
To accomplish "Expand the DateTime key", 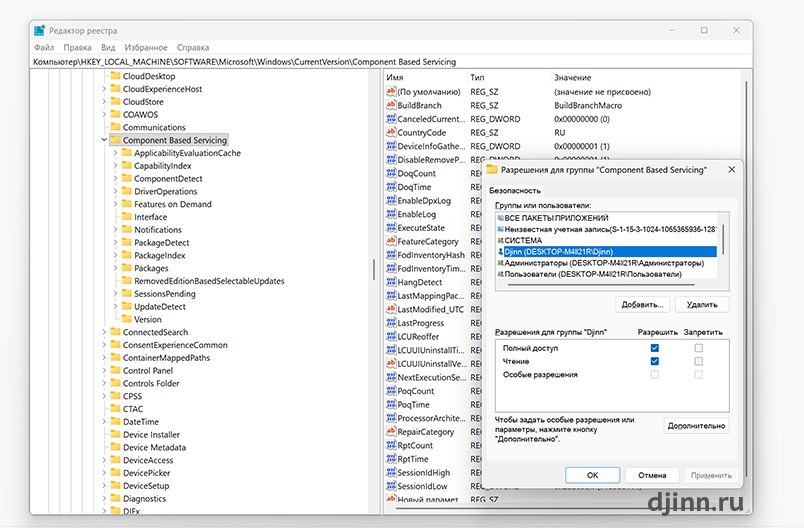I will pos(104,422).
